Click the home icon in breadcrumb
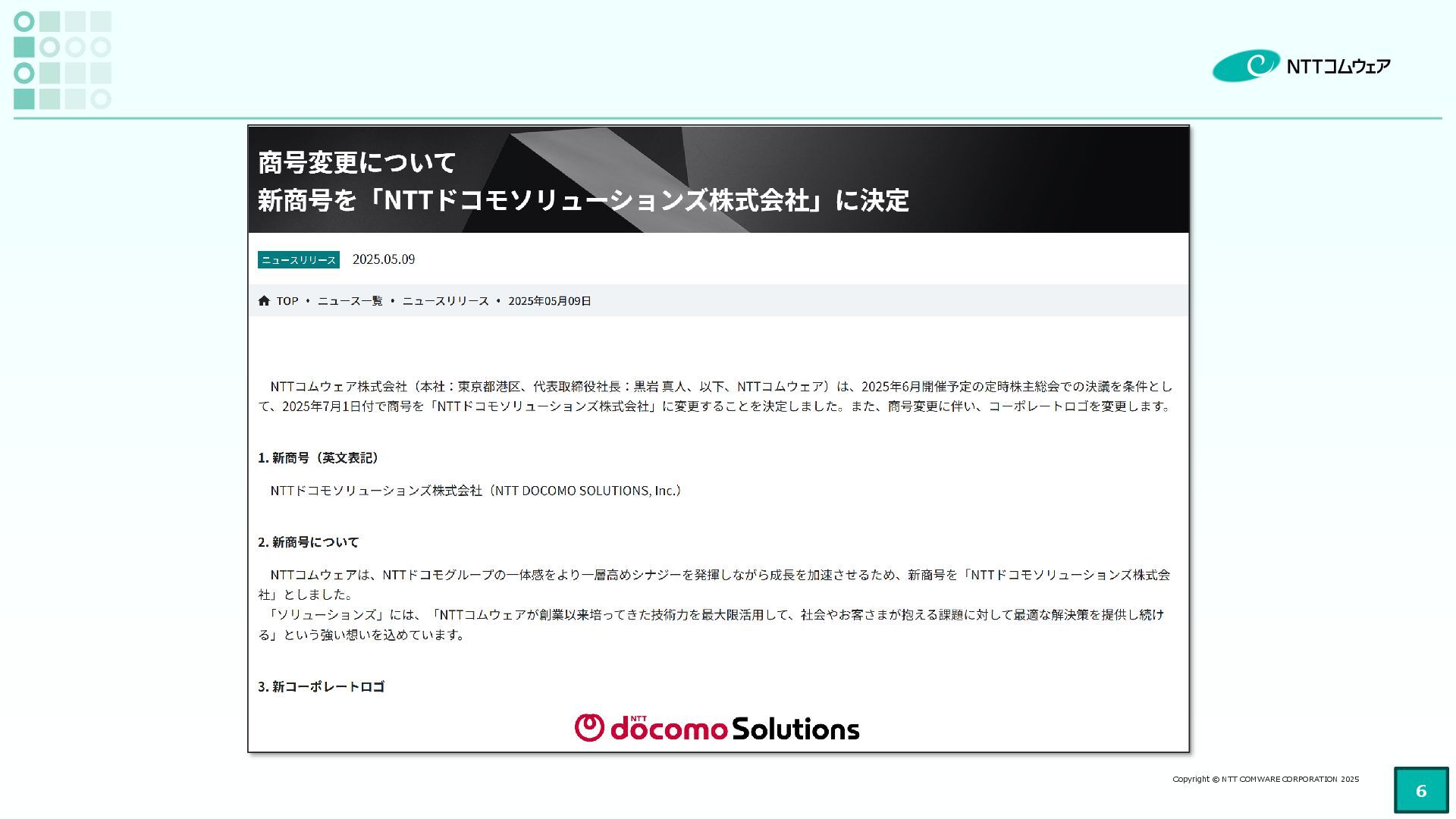The image size is (1456, 819). [264, 301]
